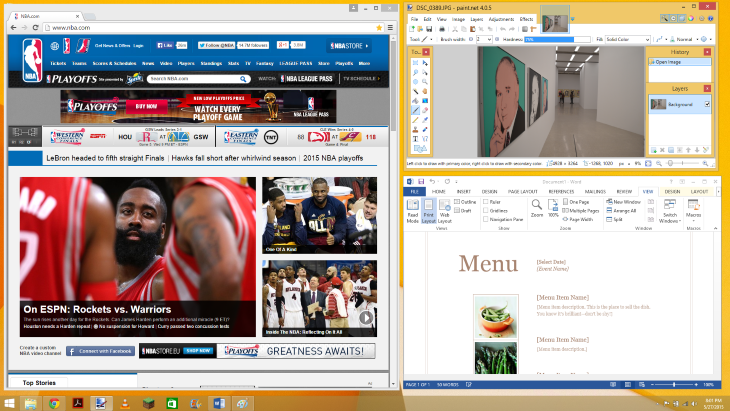Screen dimensions: 730x411
Task: Click New Window in the Word ribbon
Action: [623, 202]
